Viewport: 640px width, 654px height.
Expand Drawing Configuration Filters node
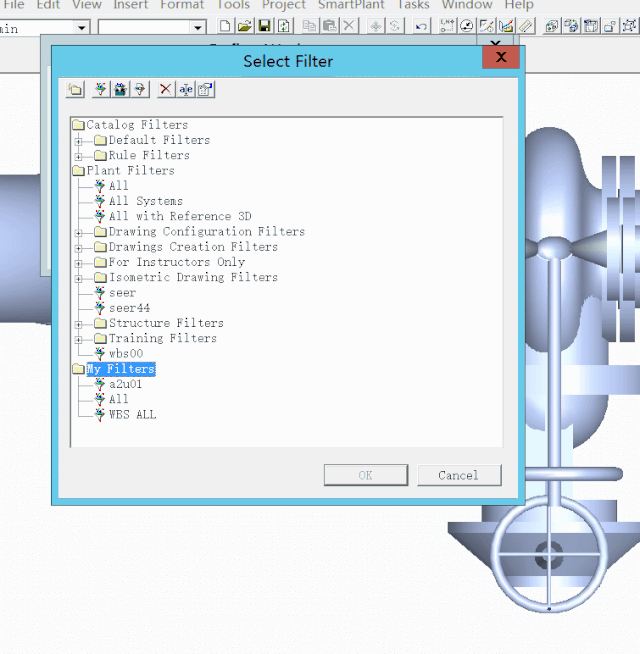78,233
